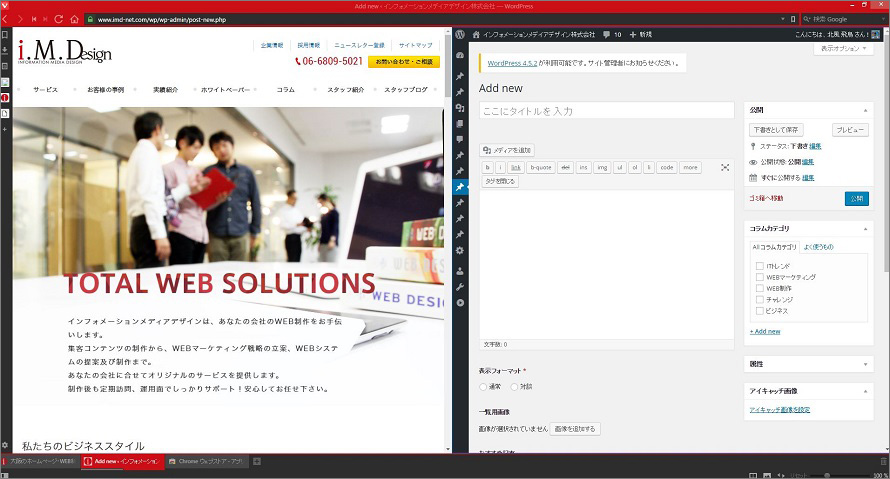Select the 対談 display format radio
The width and height of the screenshot is (890, 479).
(x=514, y=386)
